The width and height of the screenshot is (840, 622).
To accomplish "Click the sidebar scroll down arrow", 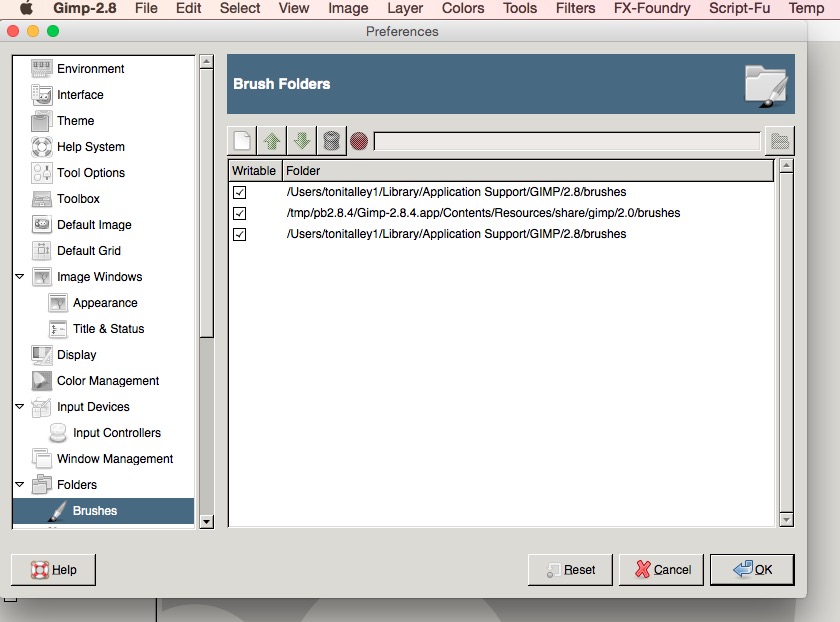I will click(x=206, y=521).
